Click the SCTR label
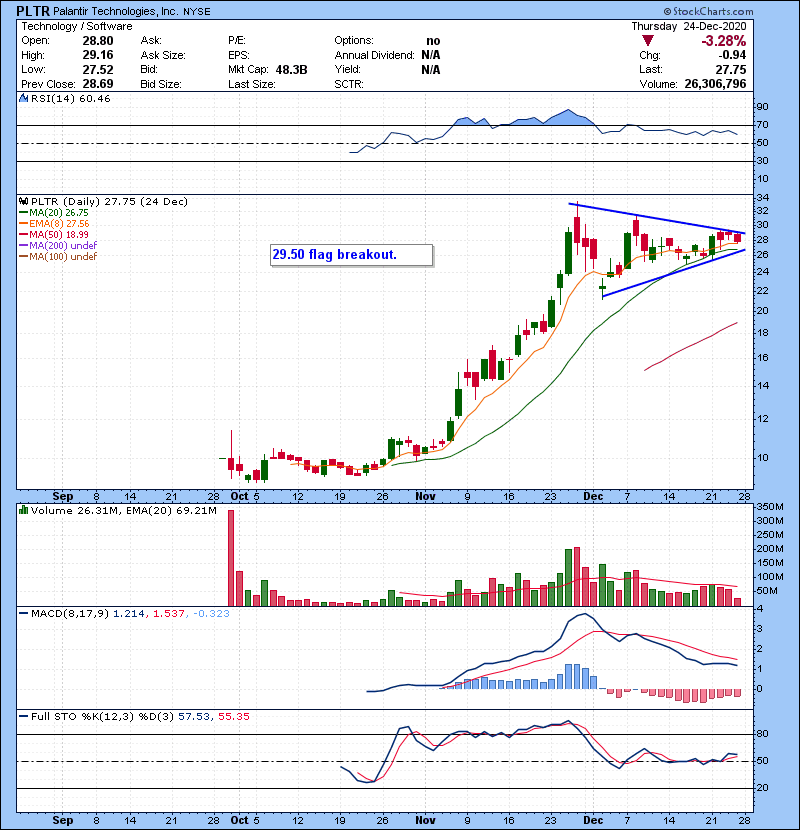The height and width of the screenshot is (830, 800). [349, 84]
